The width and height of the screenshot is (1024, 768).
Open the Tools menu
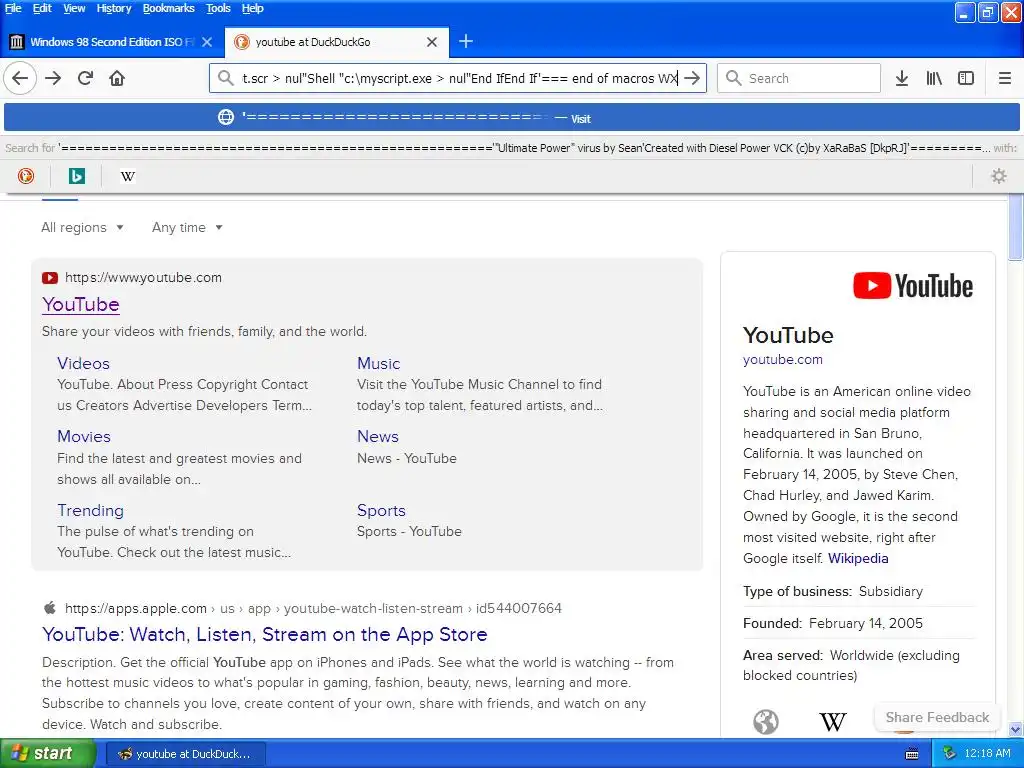tap(218, 8)
